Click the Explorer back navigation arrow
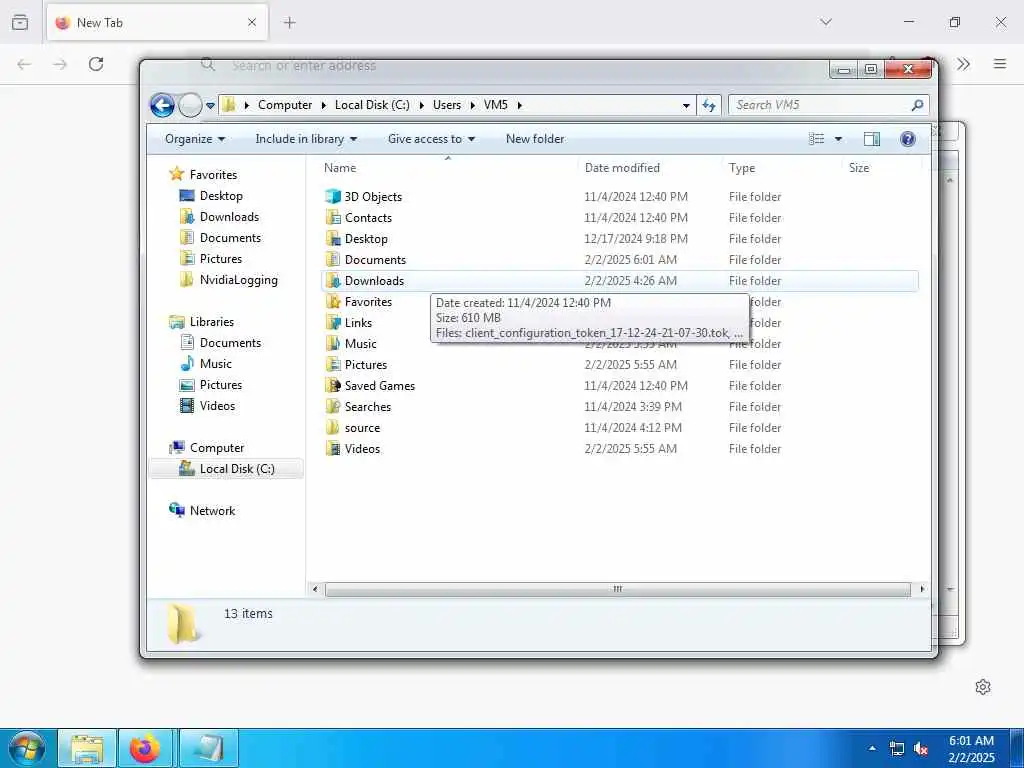Screen dimensions: 1024x768 (x=162, y=104)
